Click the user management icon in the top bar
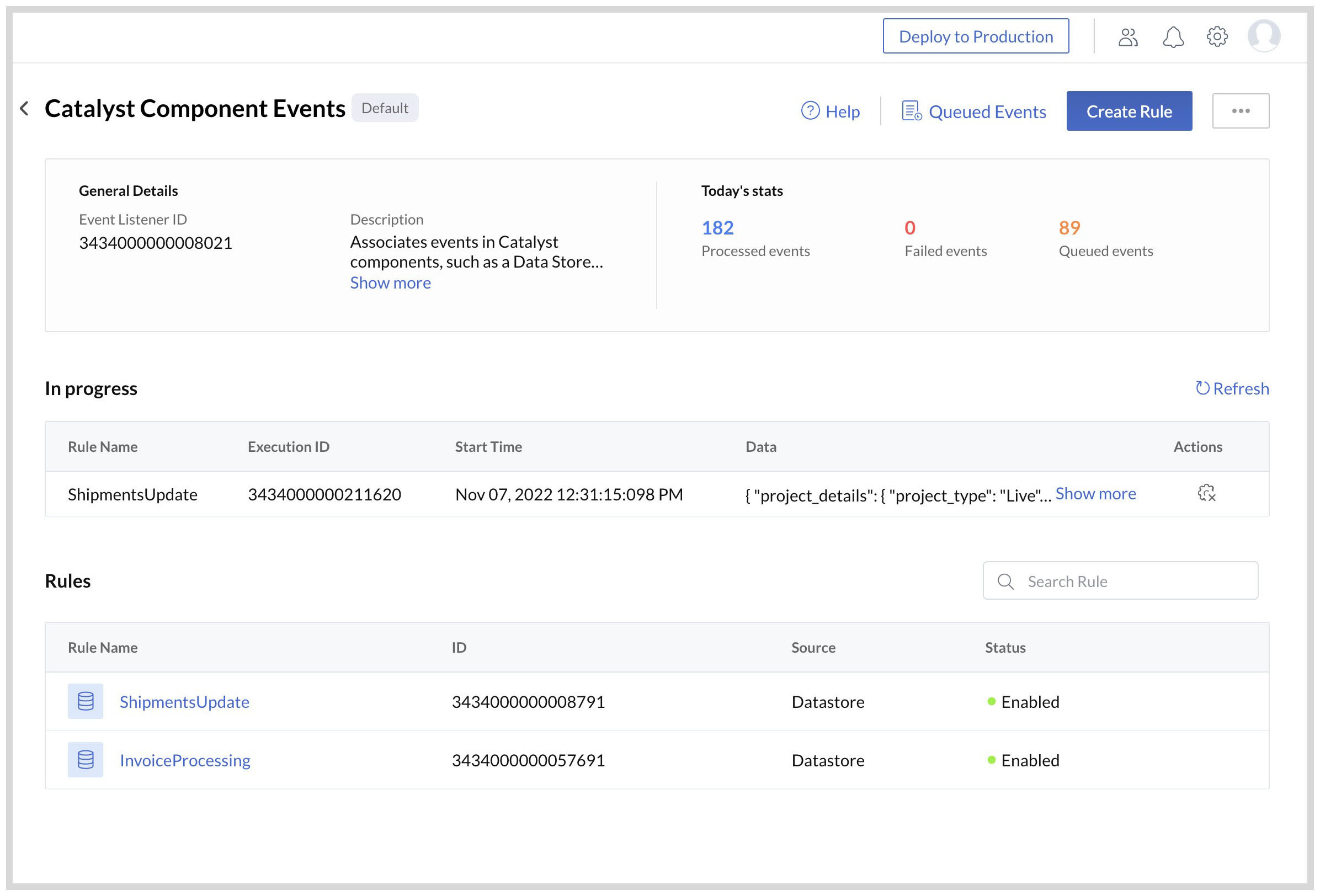 (1128, 36)
